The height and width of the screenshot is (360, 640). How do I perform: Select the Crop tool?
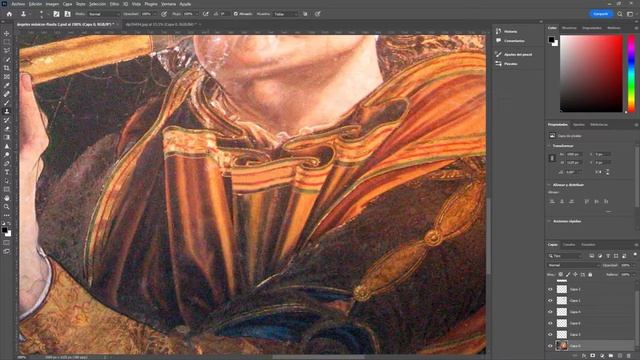point(7,68)
